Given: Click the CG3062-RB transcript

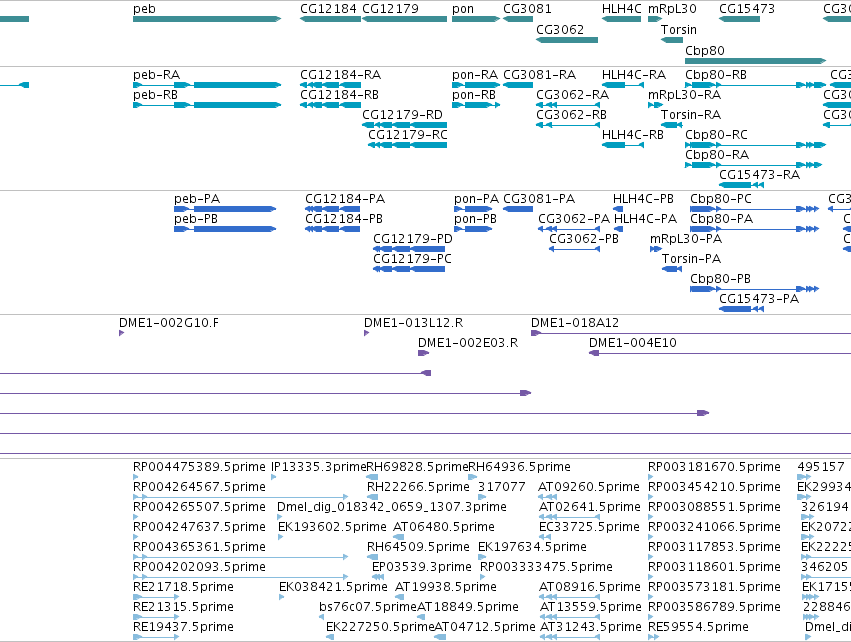Looking at the screenshot, I should (568, 125).
